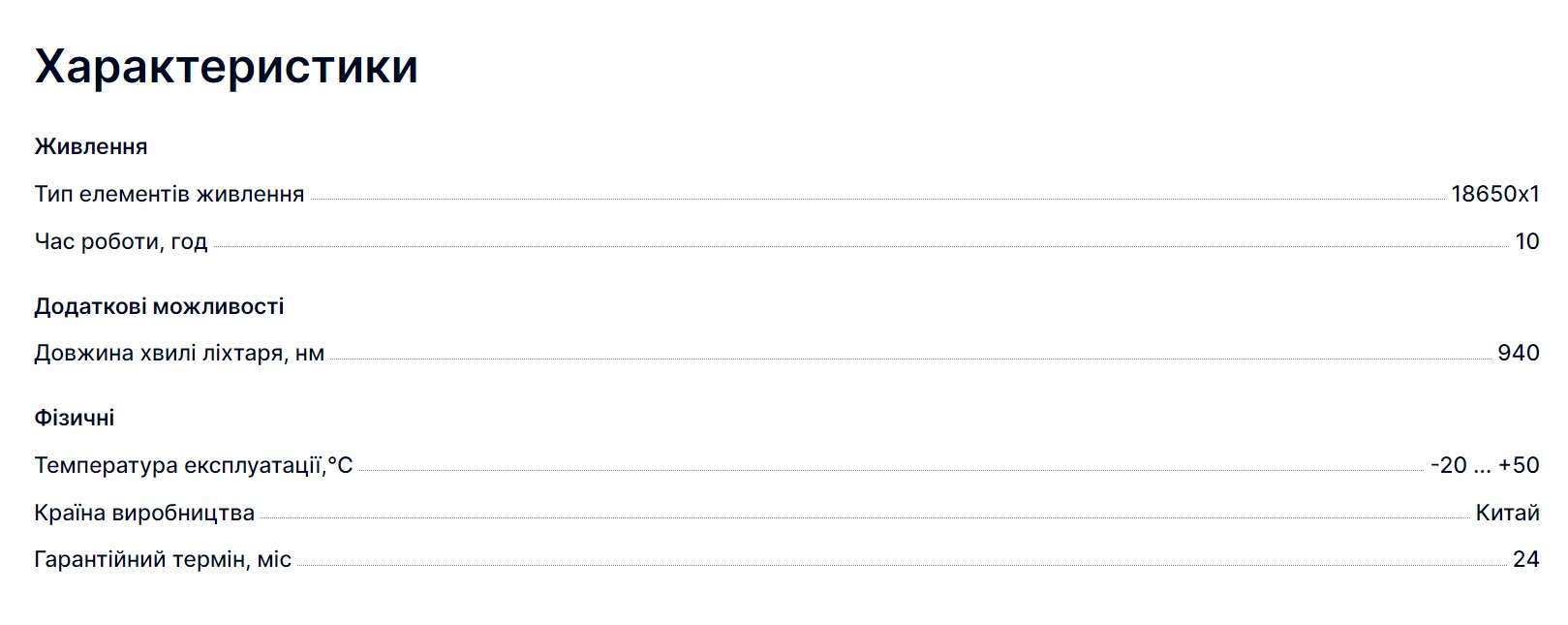Click the dotted line in Час роботи row

coord(862,246)
